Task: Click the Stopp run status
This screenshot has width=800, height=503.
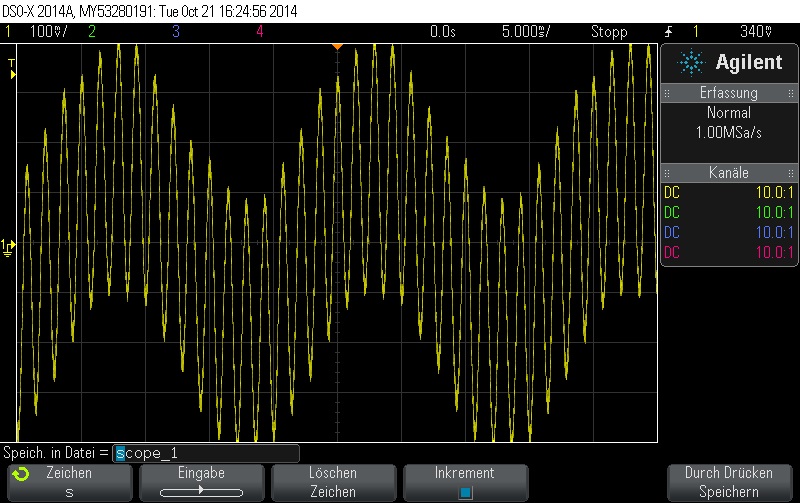Action: pyautogui.click(x=609, y=32)
